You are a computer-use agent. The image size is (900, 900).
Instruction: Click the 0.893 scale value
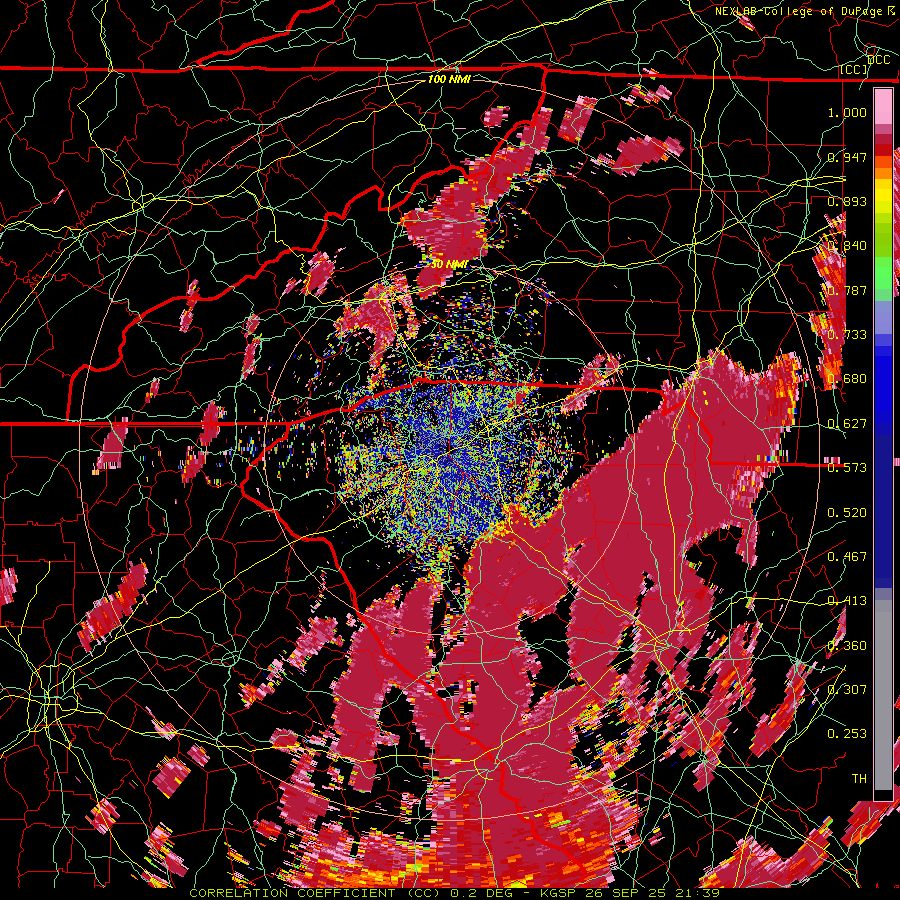tap(847, 201)
